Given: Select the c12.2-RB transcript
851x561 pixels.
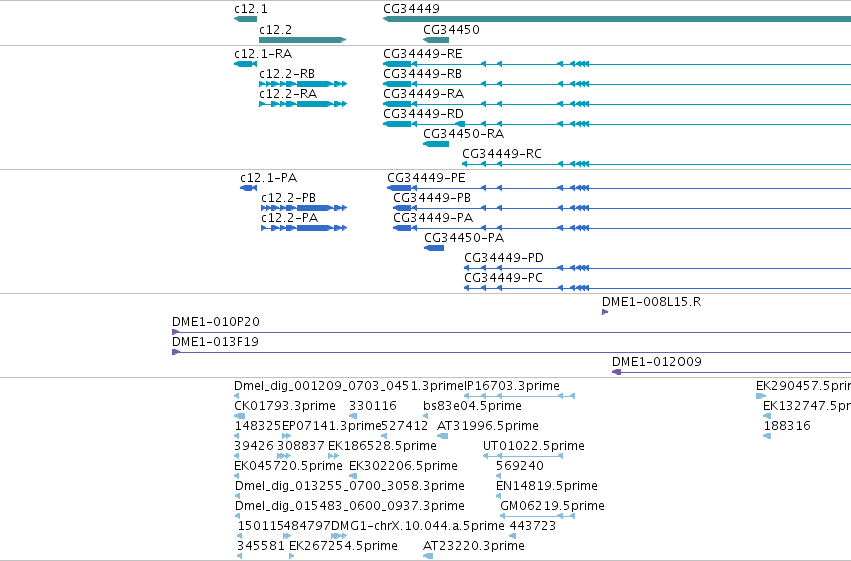Looking at the screenshot, I should tap(303, 84).
